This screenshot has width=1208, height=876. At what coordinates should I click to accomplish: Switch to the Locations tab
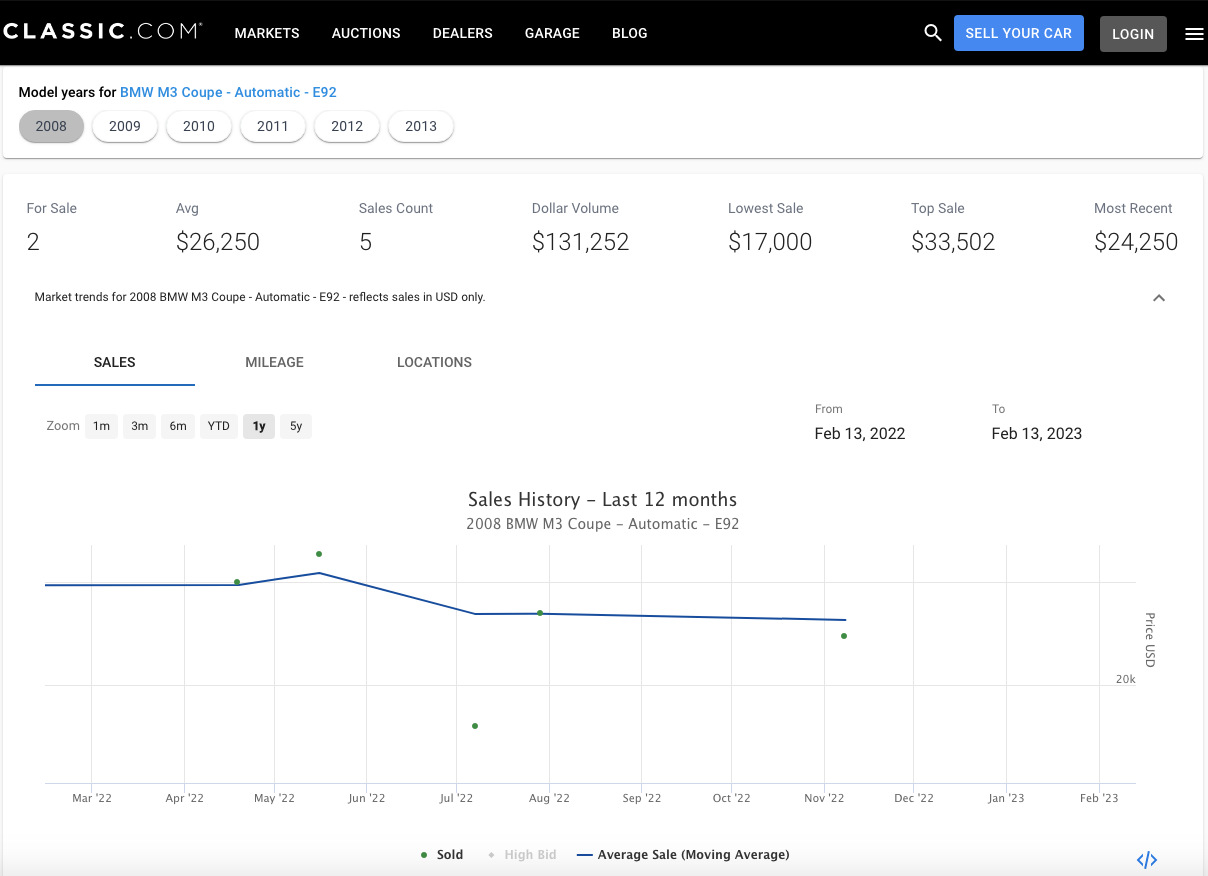[x=434, y=362]
